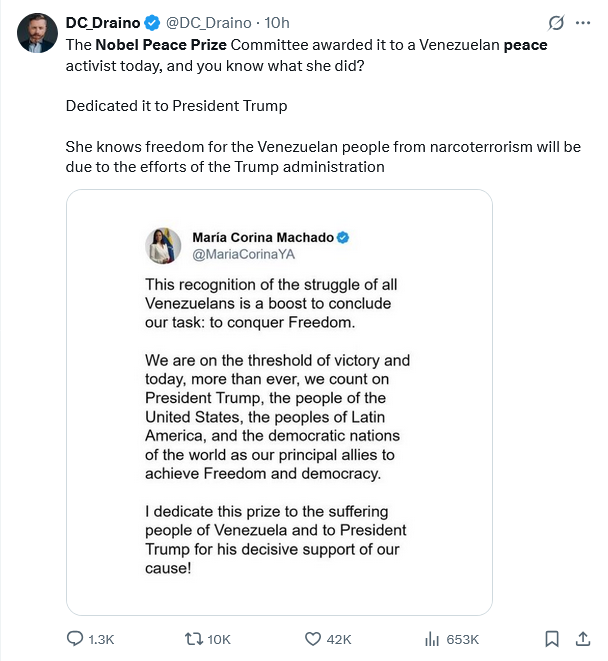Bookmark this post
This screenshot has width=608, height=661.
(x=552, y=639)
